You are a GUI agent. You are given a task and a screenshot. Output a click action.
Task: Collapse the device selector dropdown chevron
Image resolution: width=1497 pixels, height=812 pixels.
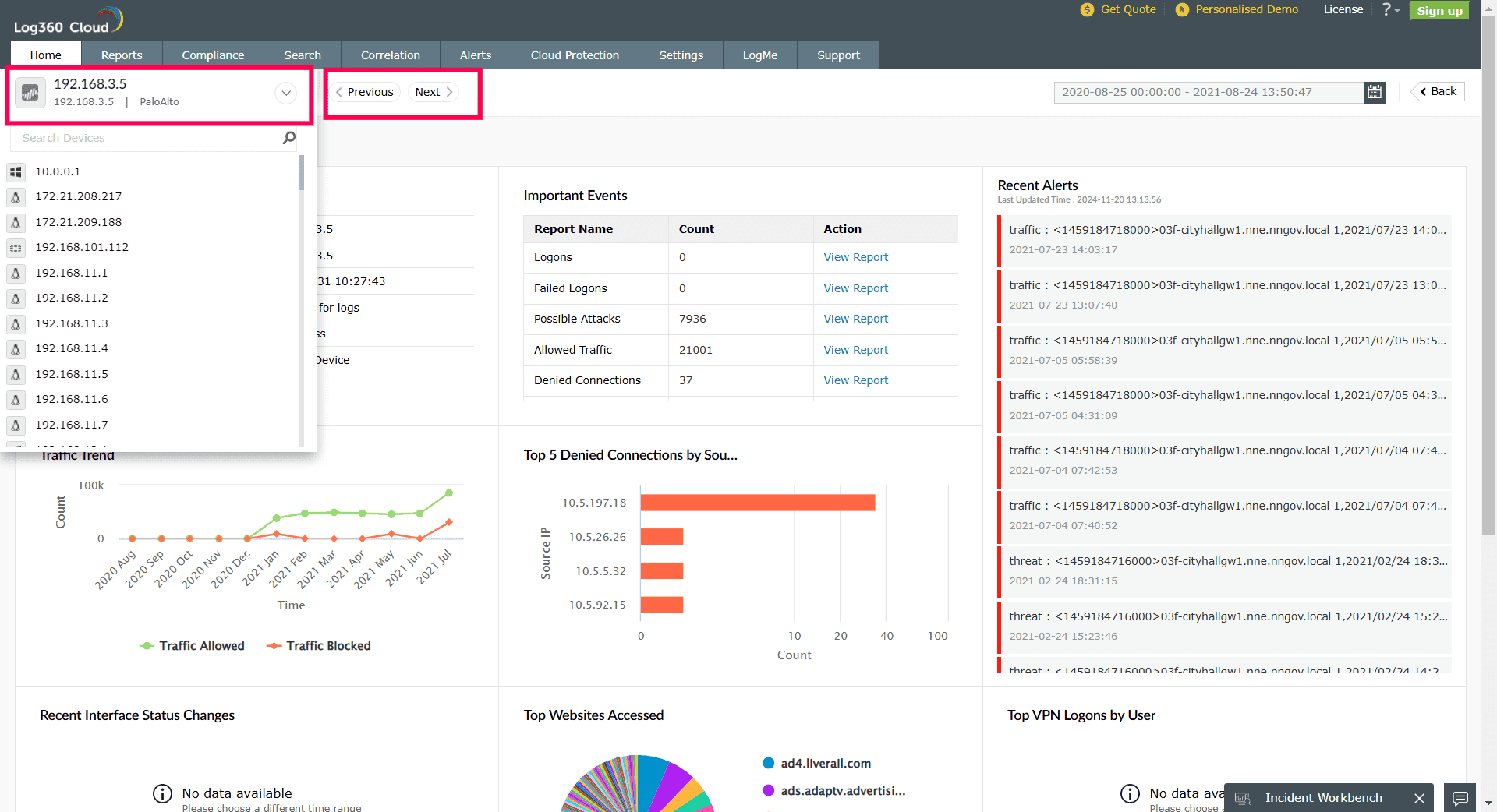point(286,93)
